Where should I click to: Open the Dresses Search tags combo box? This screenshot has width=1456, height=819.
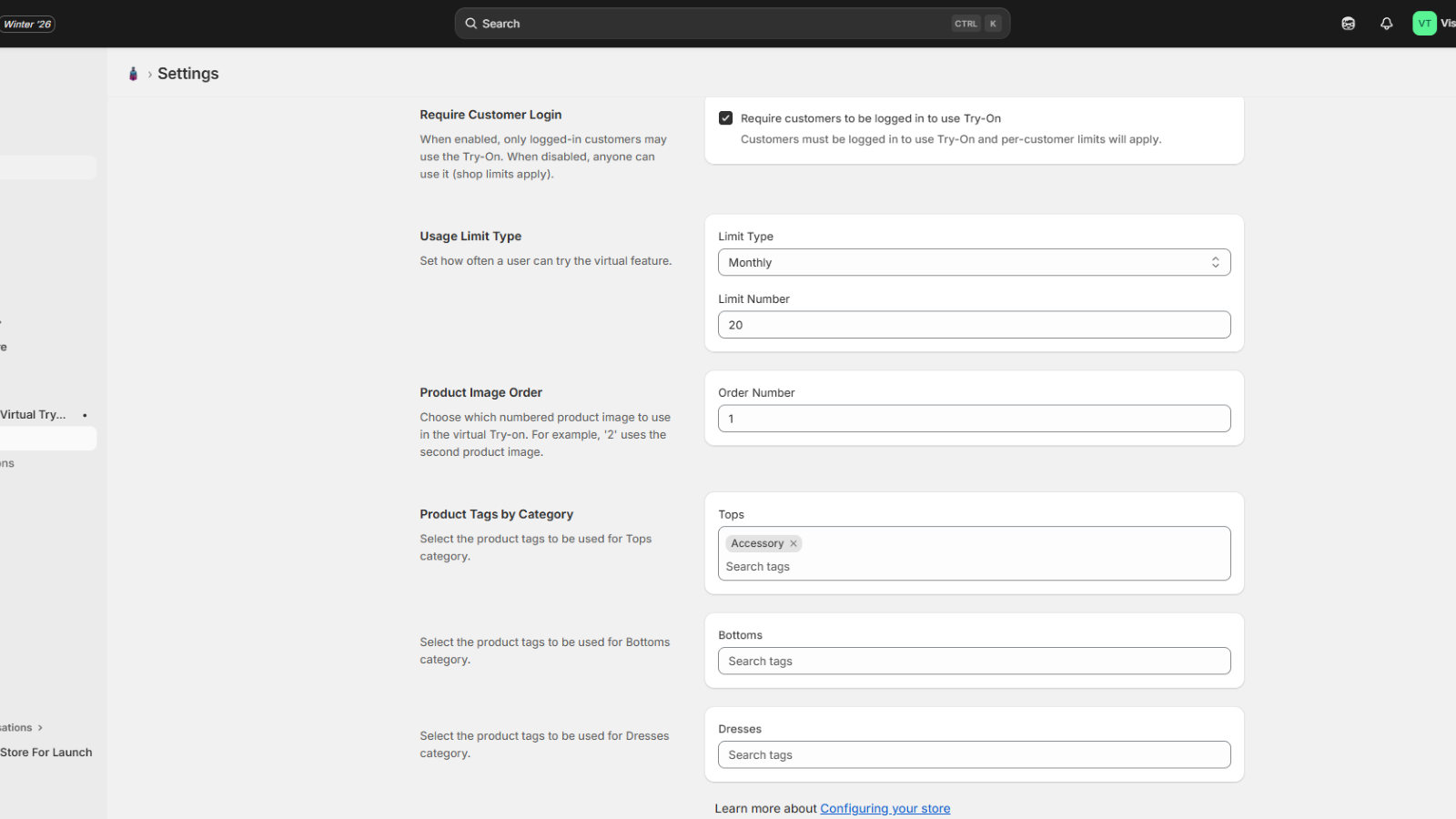tap(974, 754)
